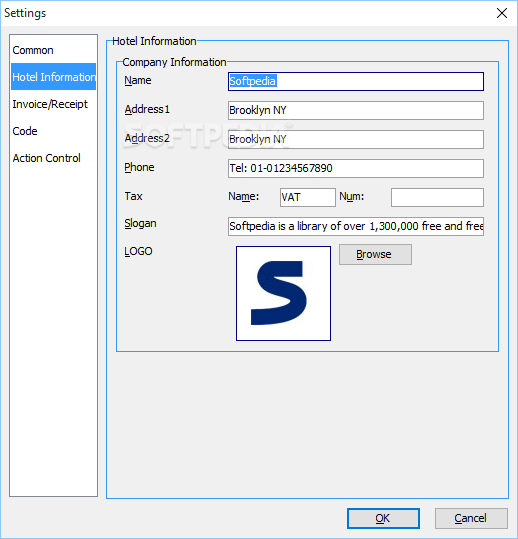
Task: Switch to Action Control settings
Action: click(x=53, y=158)
